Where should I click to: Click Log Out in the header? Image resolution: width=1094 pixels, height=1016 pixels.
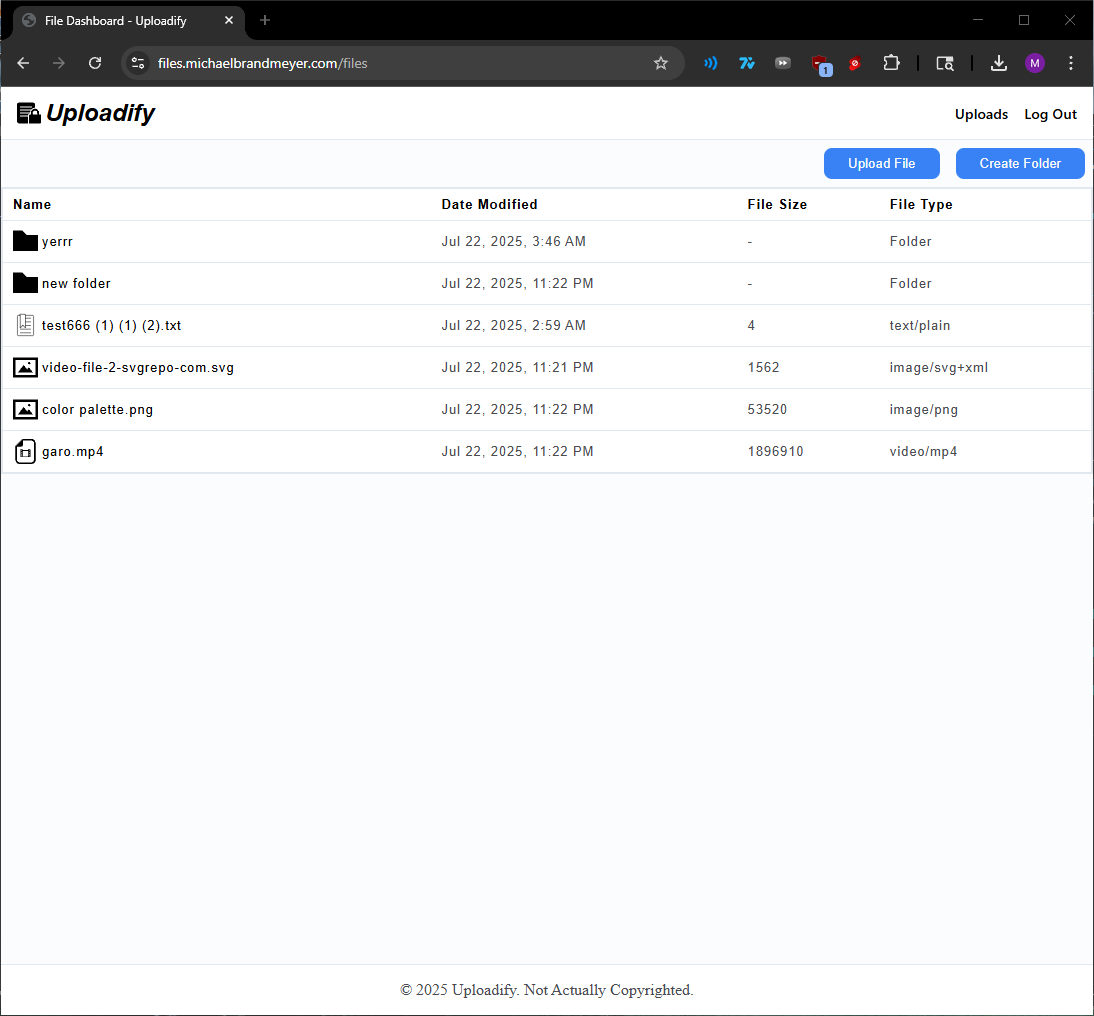point(1050,114)
